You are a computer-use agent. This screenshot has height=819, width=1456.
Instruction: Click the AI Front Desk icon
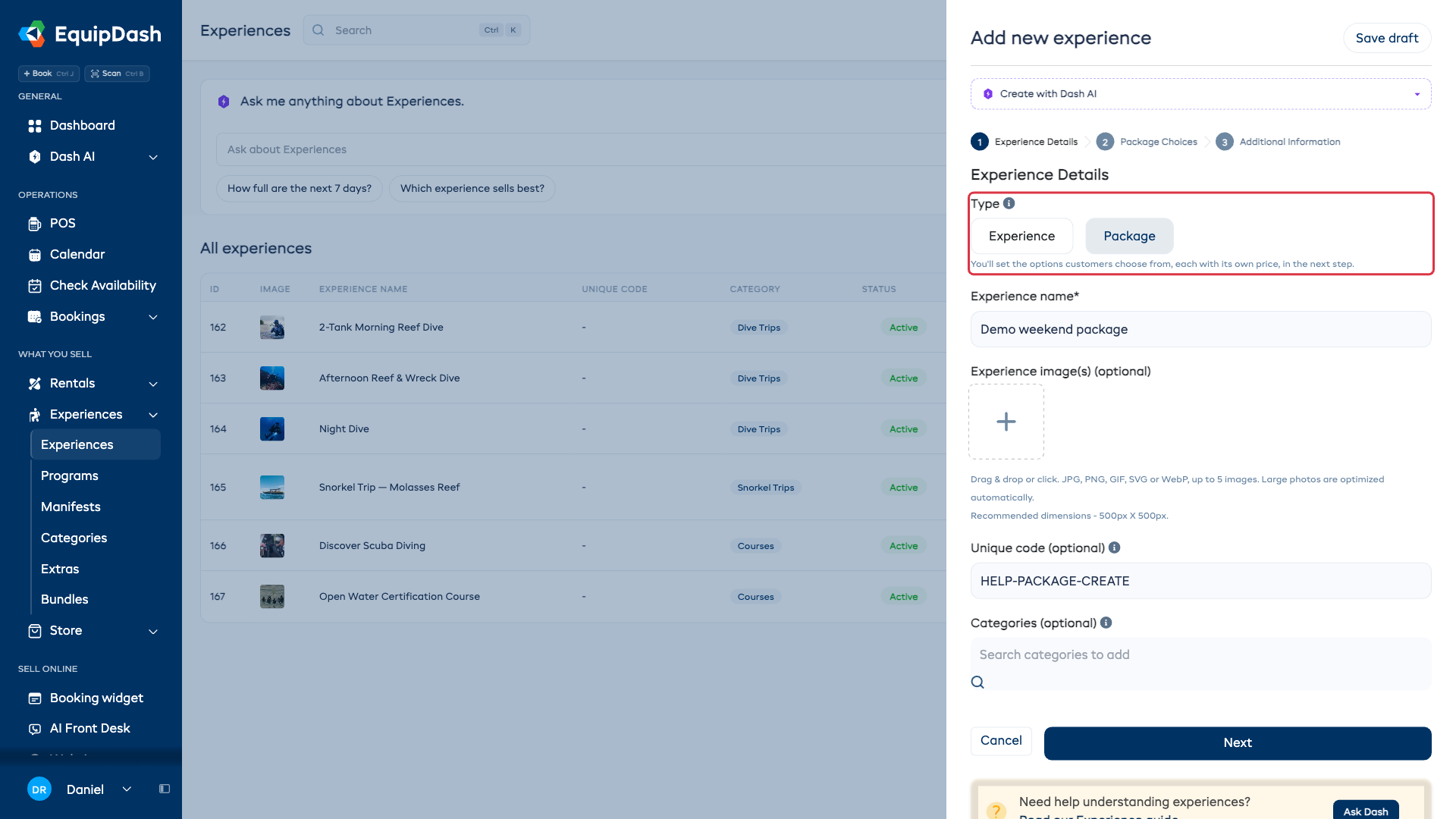point(35,729)
